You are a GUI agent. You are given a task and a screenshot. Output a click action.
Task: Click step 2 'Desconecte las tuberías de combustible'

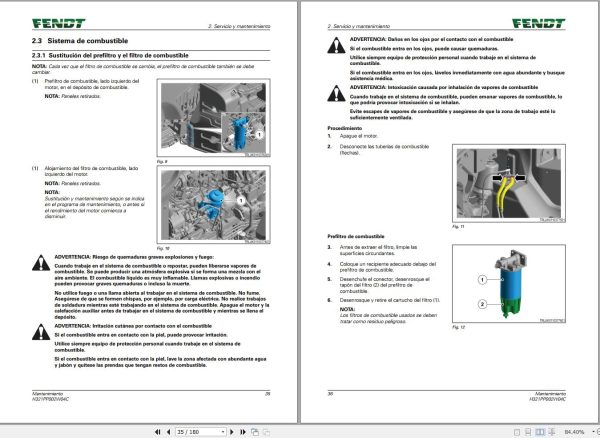[384, 149]
